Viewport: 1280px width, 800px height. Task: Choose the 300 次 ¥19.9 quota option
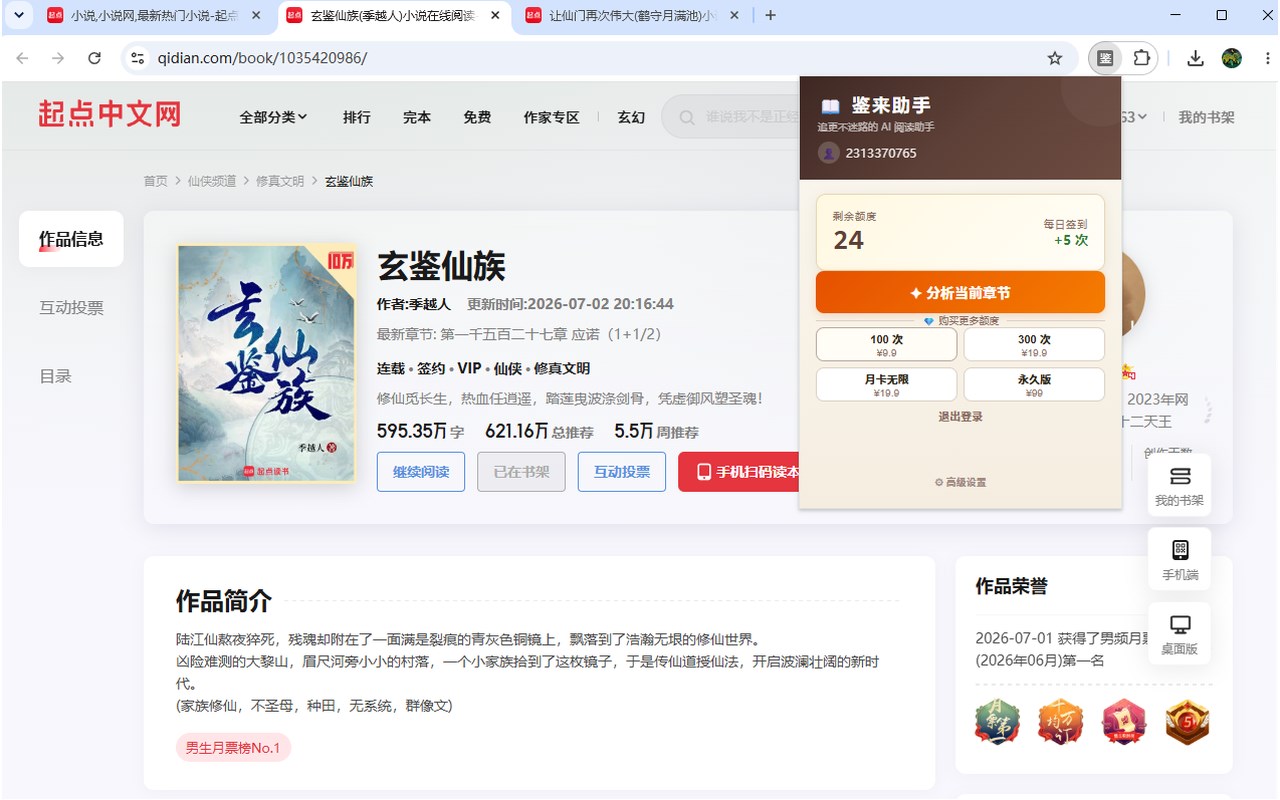pyautogui.click(x=1034, y=345)
